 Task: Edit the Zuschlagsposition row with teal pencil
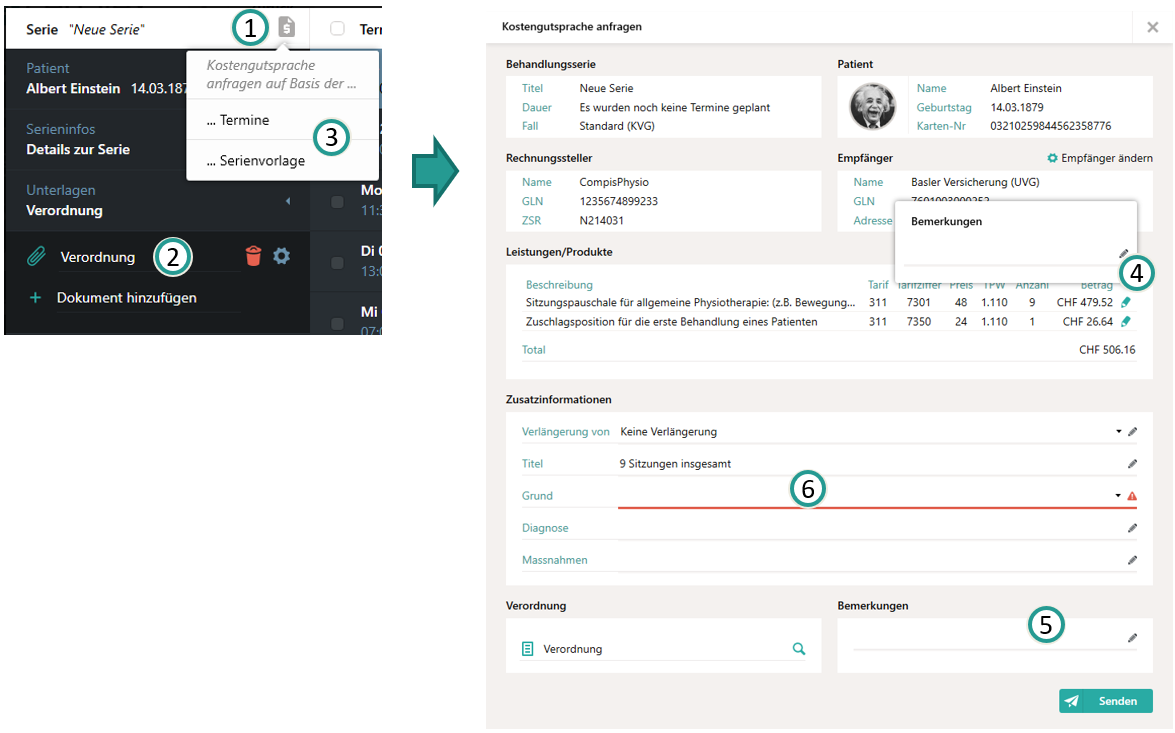tap(1126, 322)
